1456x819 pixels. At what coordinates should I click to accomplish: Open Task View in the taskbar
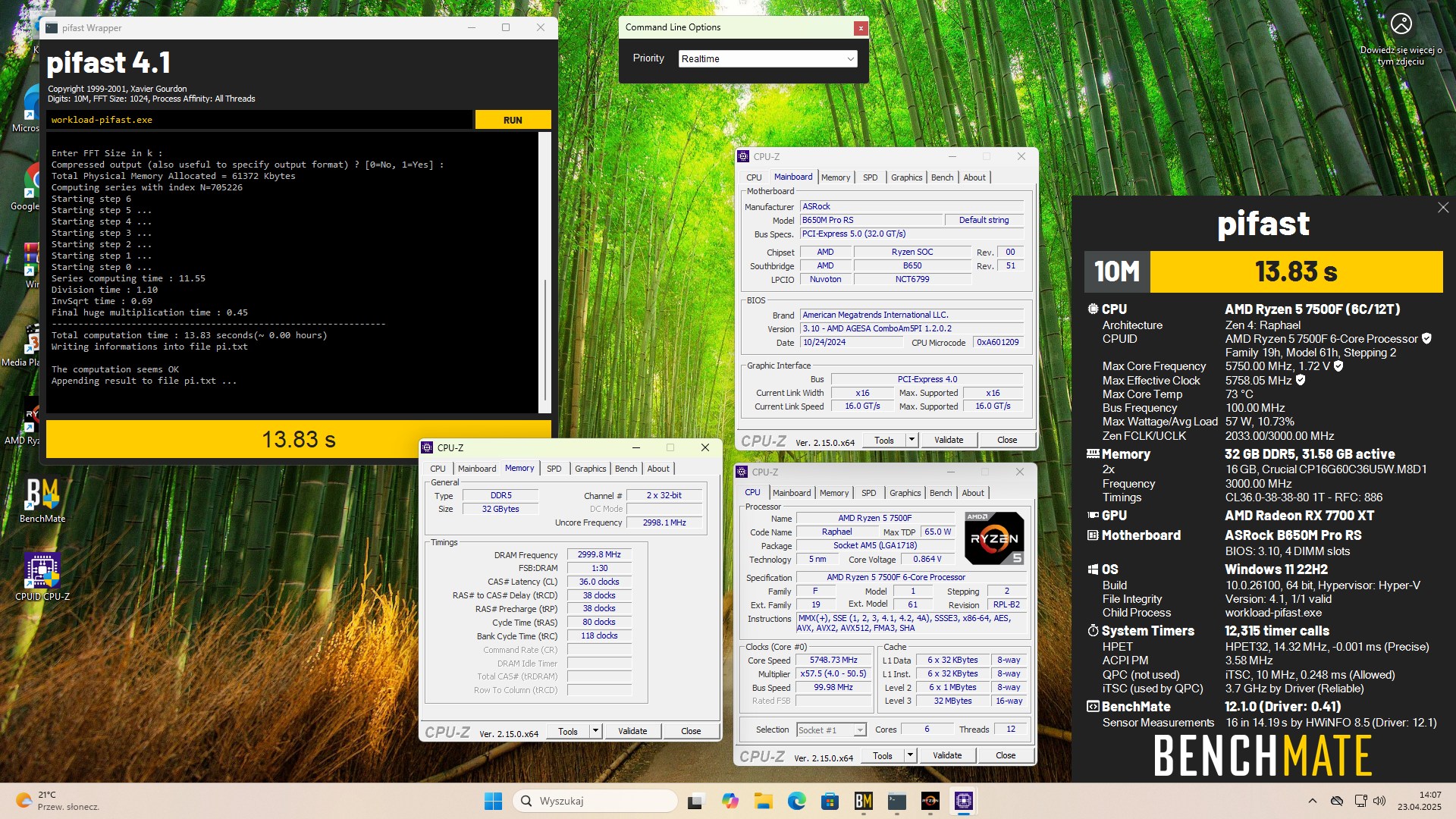coord(695,801)
